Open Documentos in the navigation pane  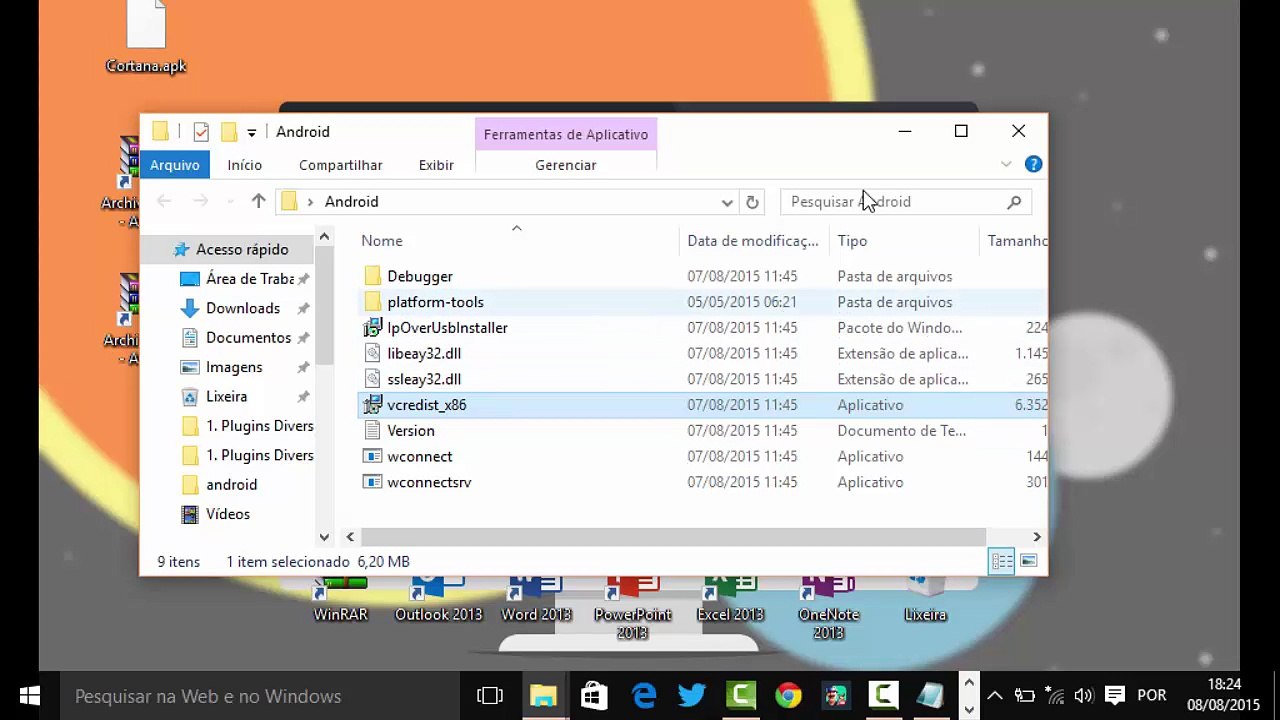click(x=248, y=338)
